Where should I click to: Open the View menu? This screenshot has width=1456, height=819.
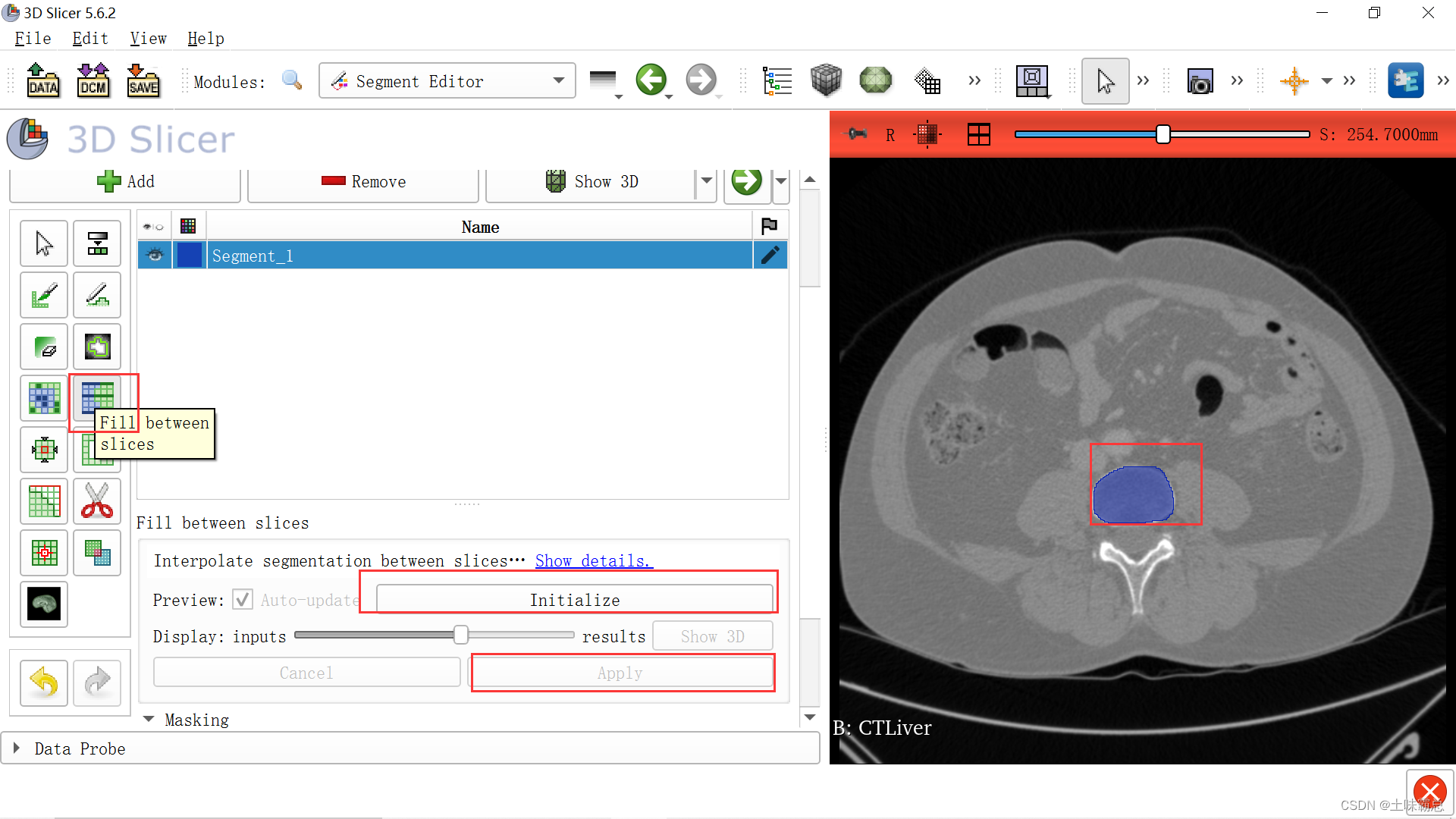(148, 38)
